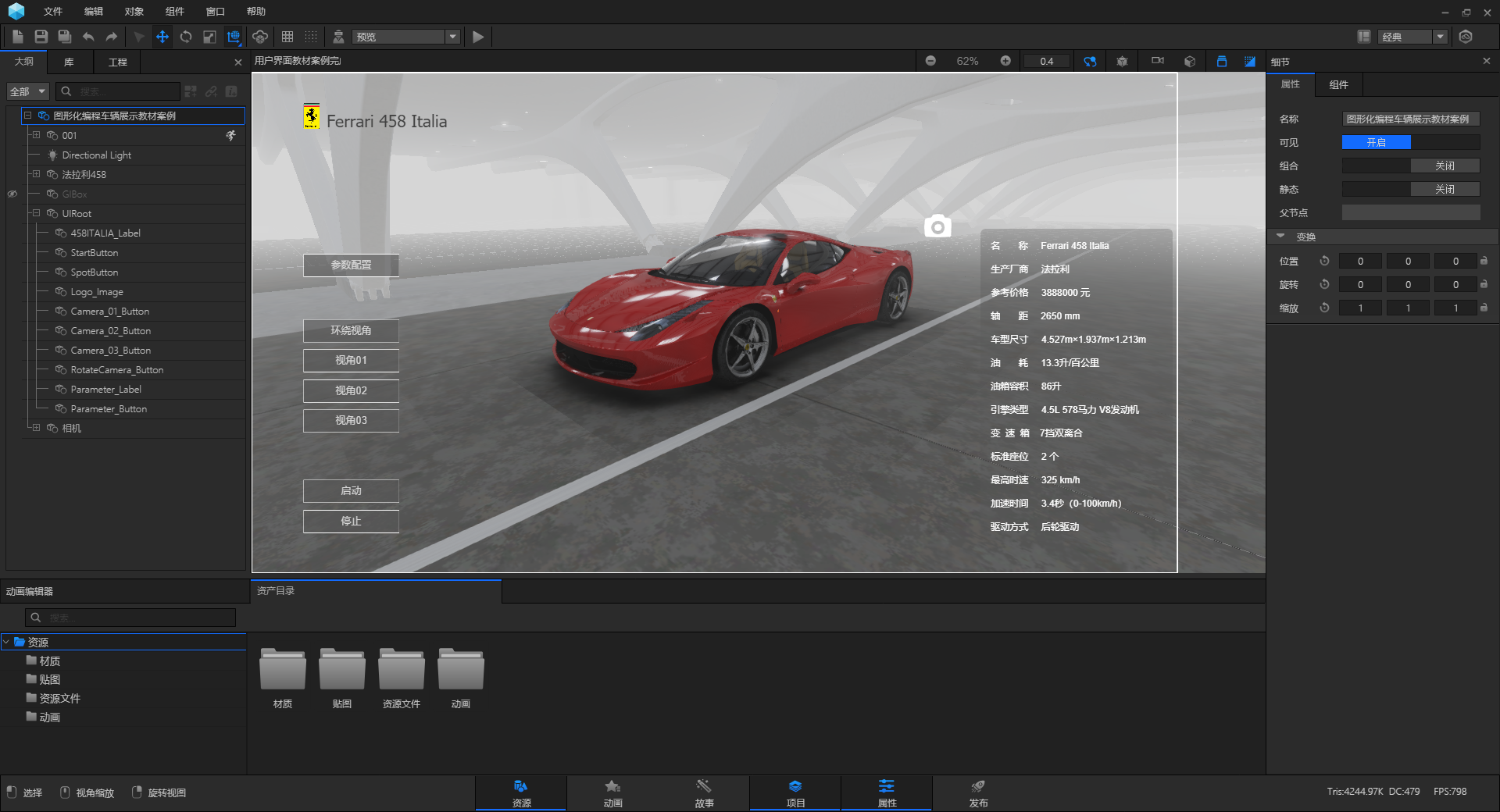Toggle the blue UI layer icon above viewport

[x=1222, y=61]
